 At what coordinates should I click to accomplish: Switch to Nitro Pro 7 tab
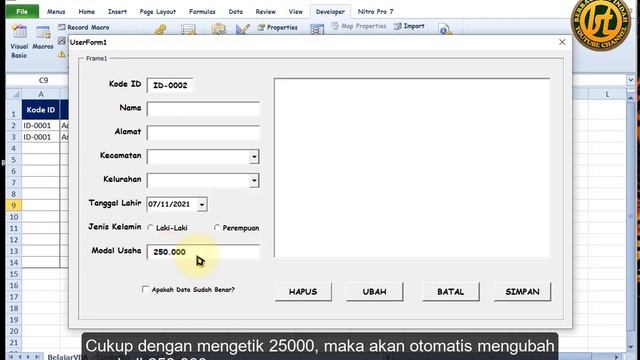[376, 11]
